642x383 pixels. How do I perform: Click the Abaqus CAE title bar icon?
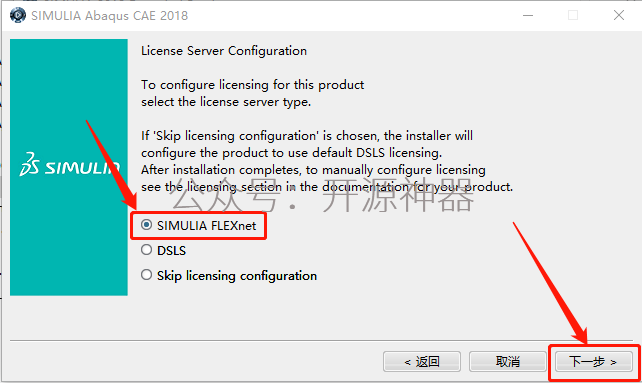pyautogui.click(x=18, y=15)
